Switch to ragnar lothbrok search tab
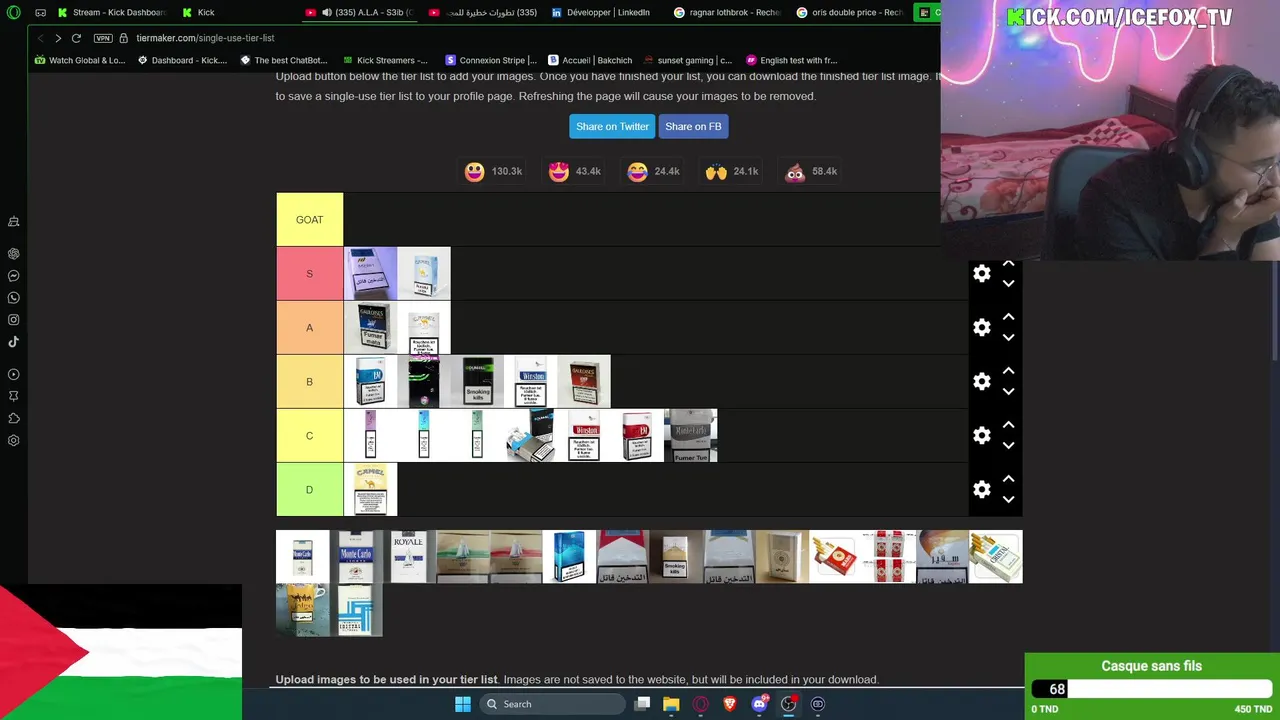The width and height of the screenshot is (1280, 720). pos(728,12)
